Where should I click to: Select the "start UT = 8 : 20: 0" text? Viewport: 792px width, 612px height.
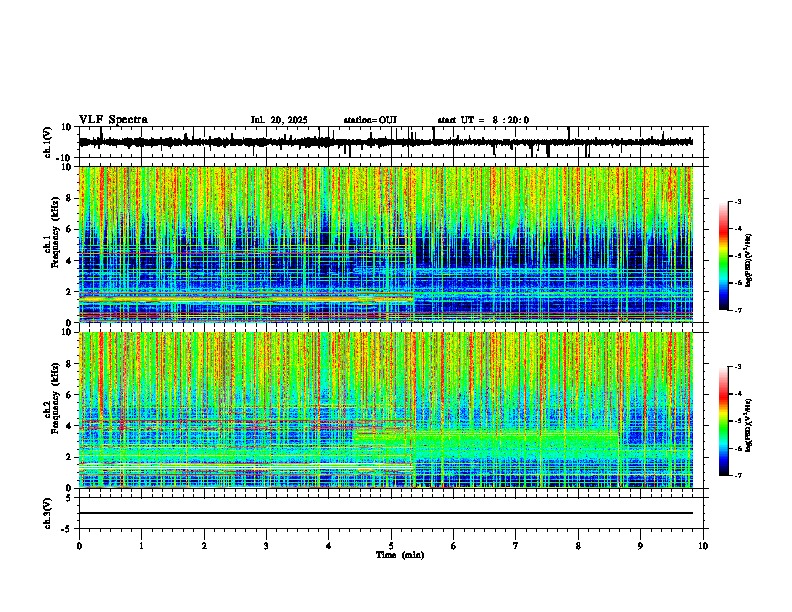coord(483,120)
